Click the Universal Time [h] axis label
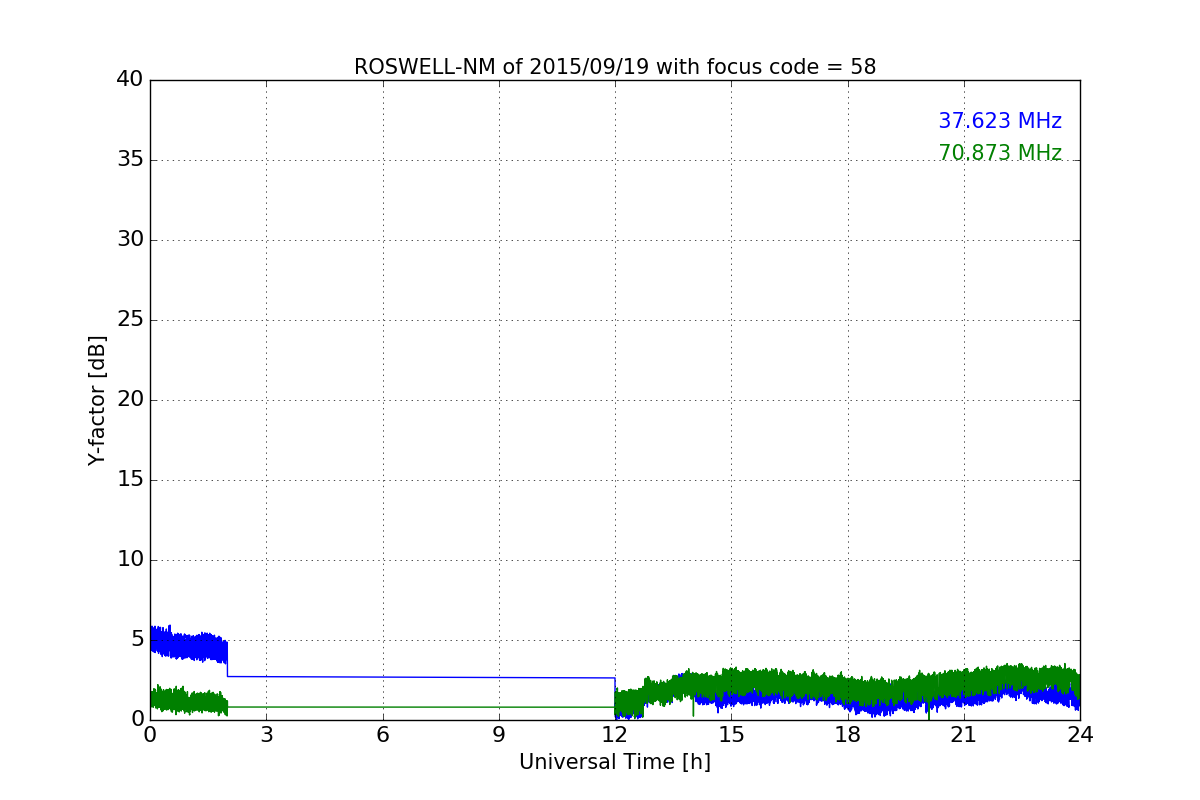This screenshot has width=1200, height=800. coord(615,762)
